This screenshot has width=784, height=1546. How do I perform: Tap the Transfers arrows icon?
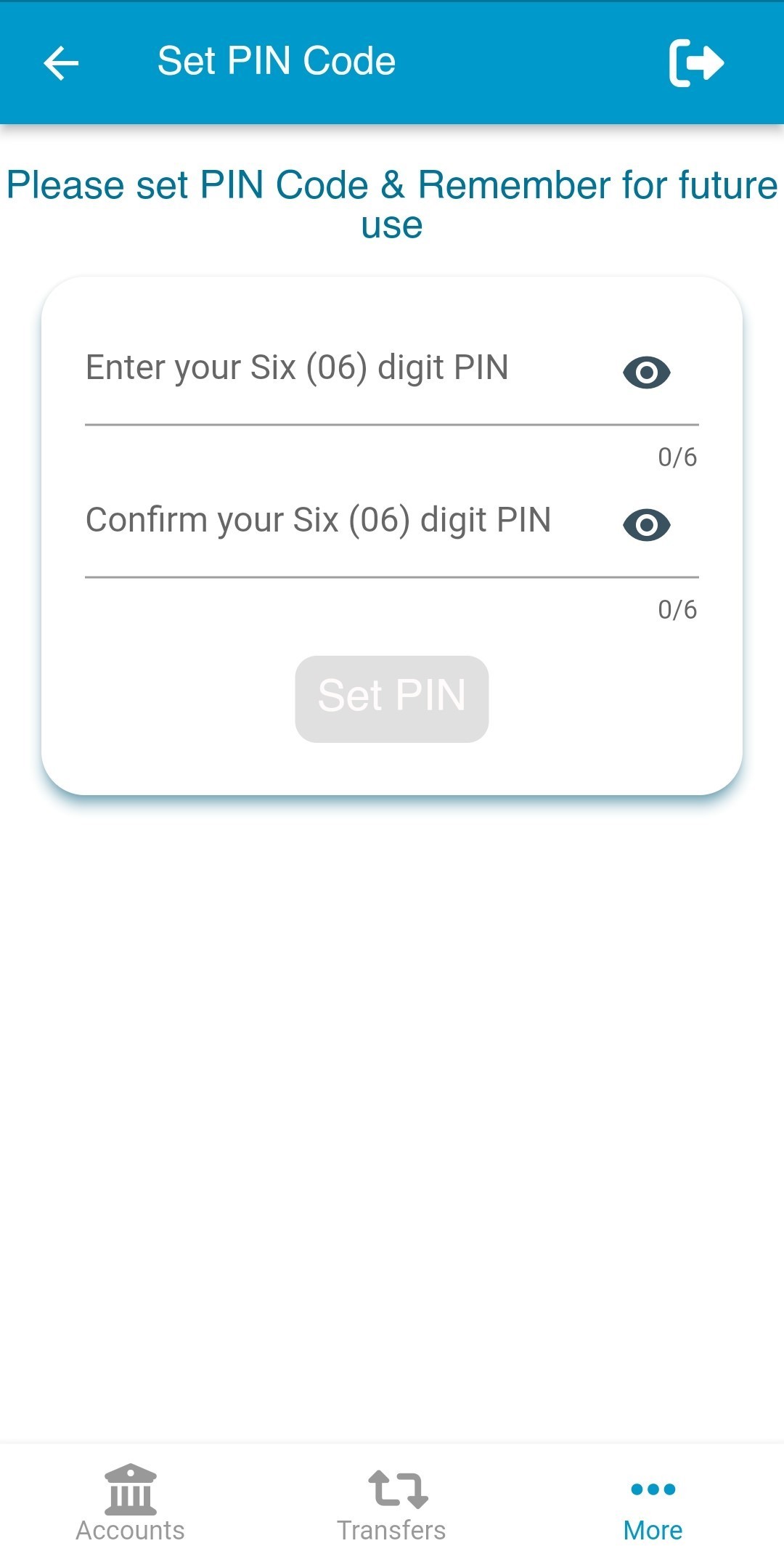click(398, 1488)
